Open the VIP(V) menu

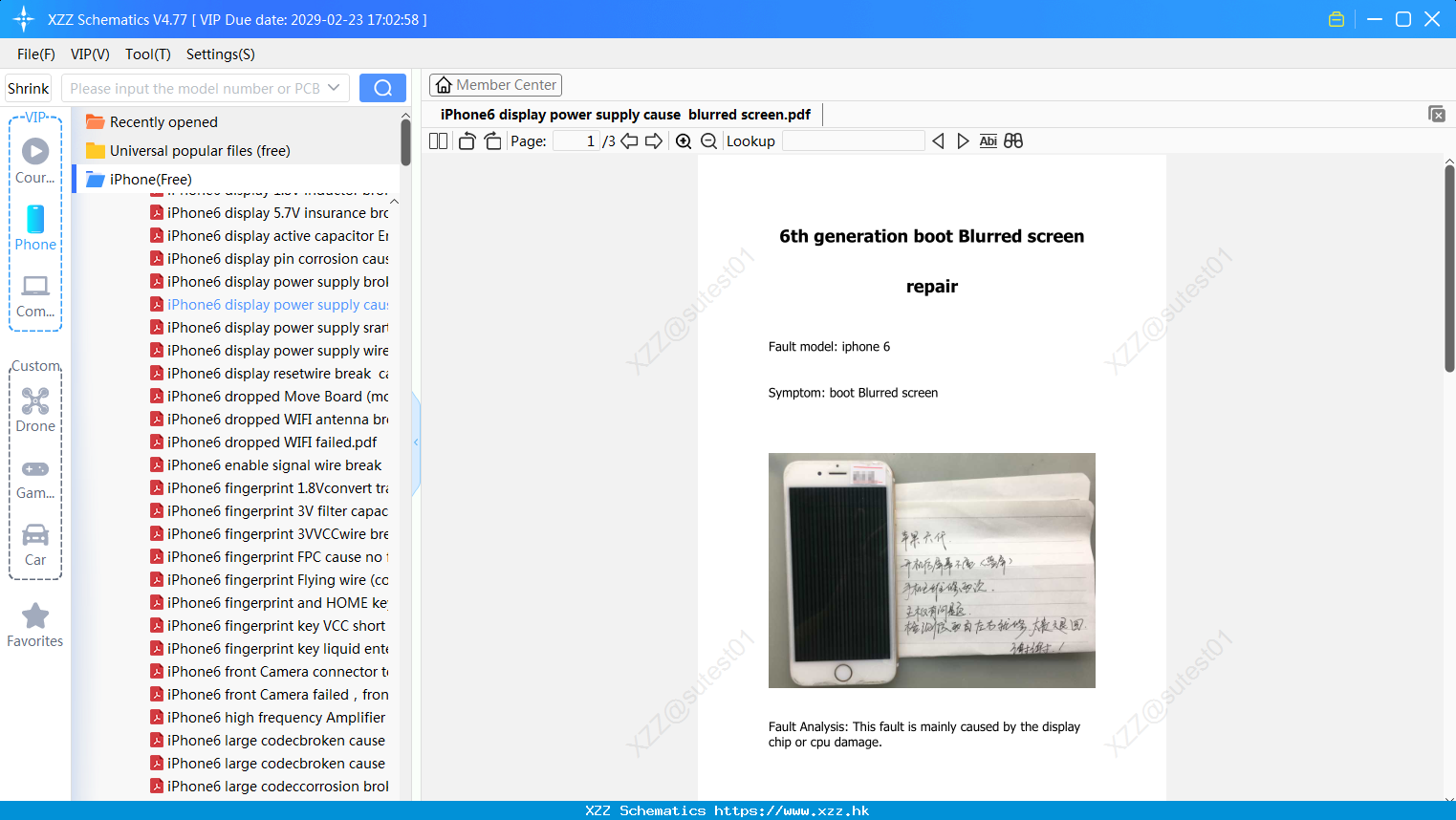[x=90, y=54]
